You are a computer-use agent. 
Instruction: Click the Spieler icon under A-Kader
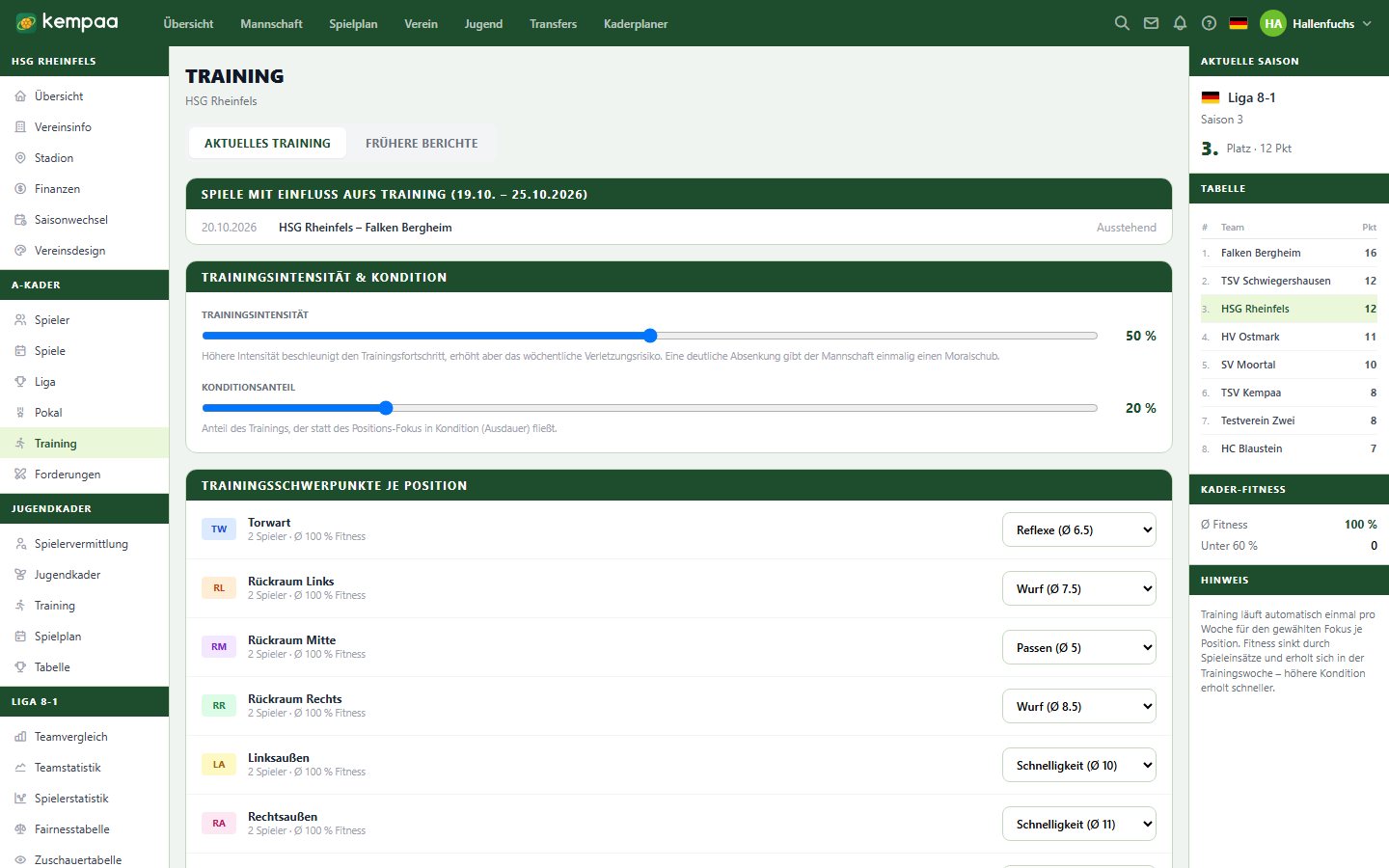tap(20, 320)
